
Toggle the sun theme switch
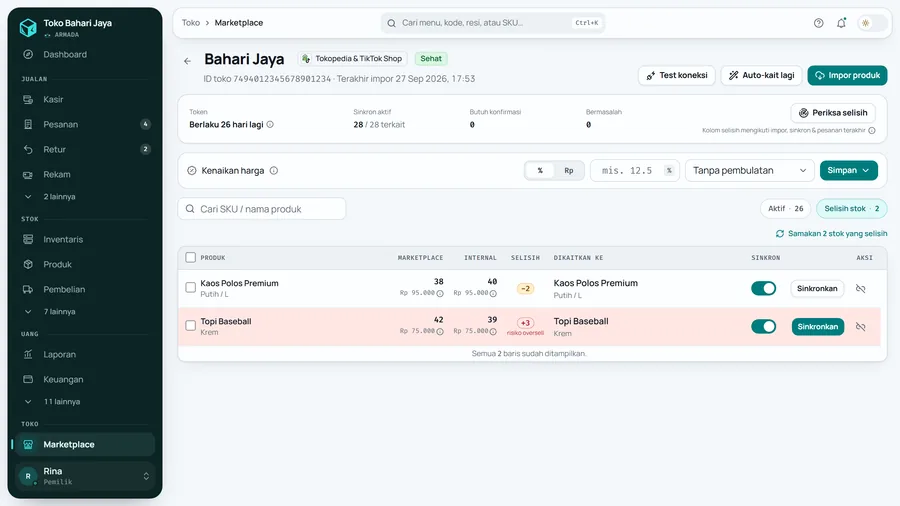tap(872, 23)
